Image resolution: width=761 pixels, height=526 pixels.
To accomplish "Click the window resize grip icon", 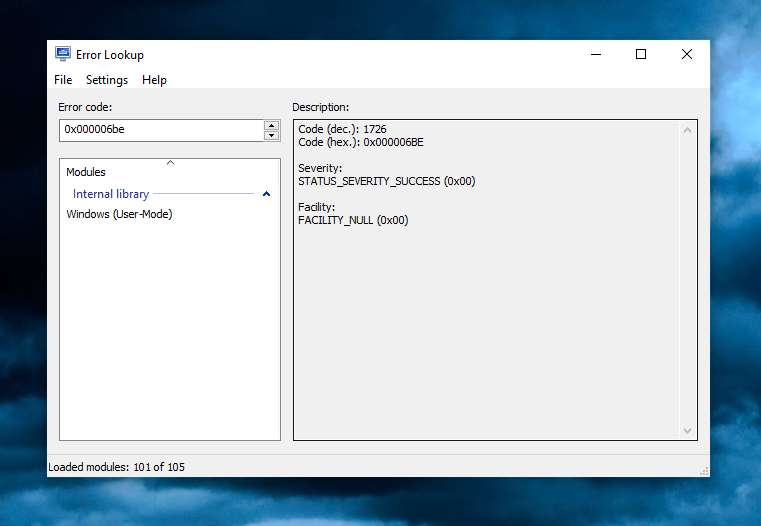I will pyautogui.click(x=704, y=471).
